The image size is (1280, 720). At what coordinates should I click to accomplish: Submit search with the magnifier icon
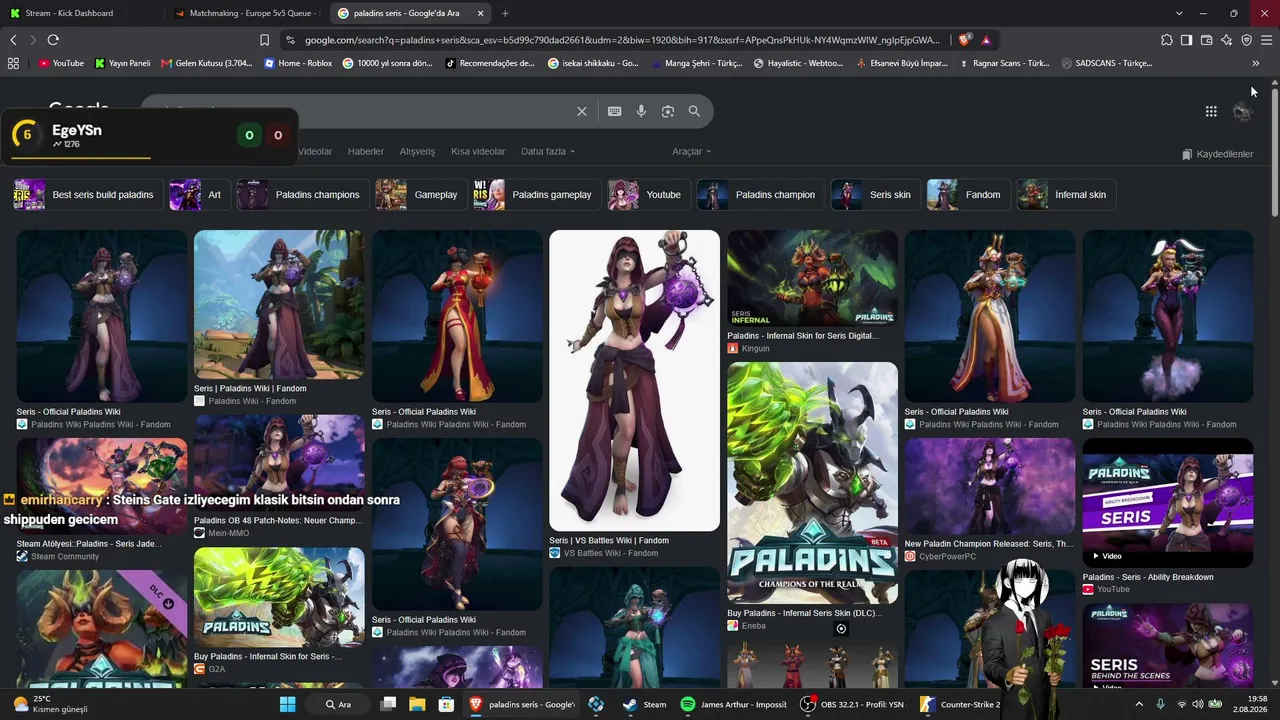click(694, 111)
